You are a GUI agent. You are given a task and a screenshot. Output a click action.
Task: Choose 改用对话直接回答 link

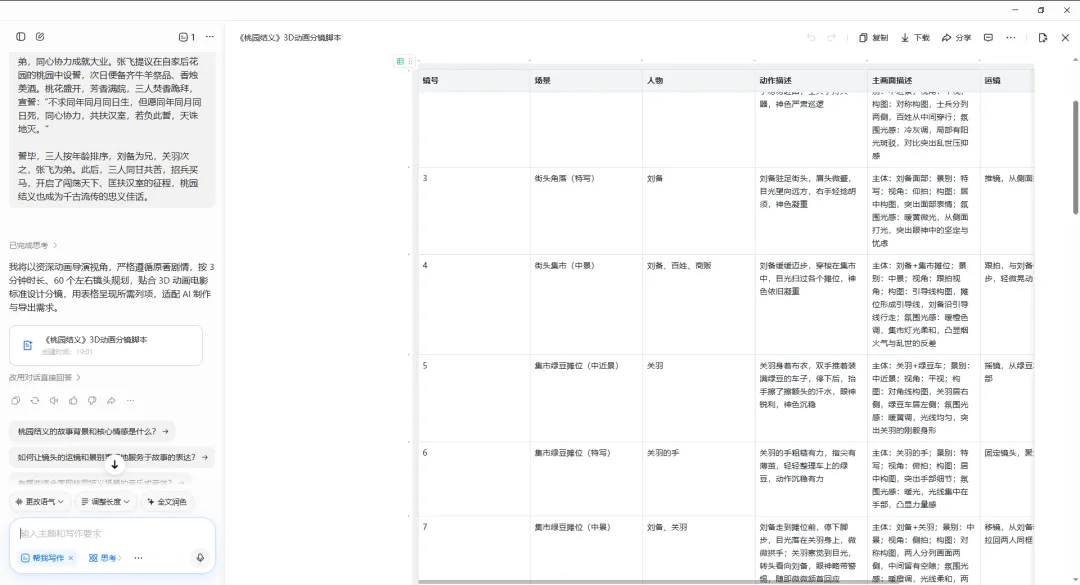45,378
